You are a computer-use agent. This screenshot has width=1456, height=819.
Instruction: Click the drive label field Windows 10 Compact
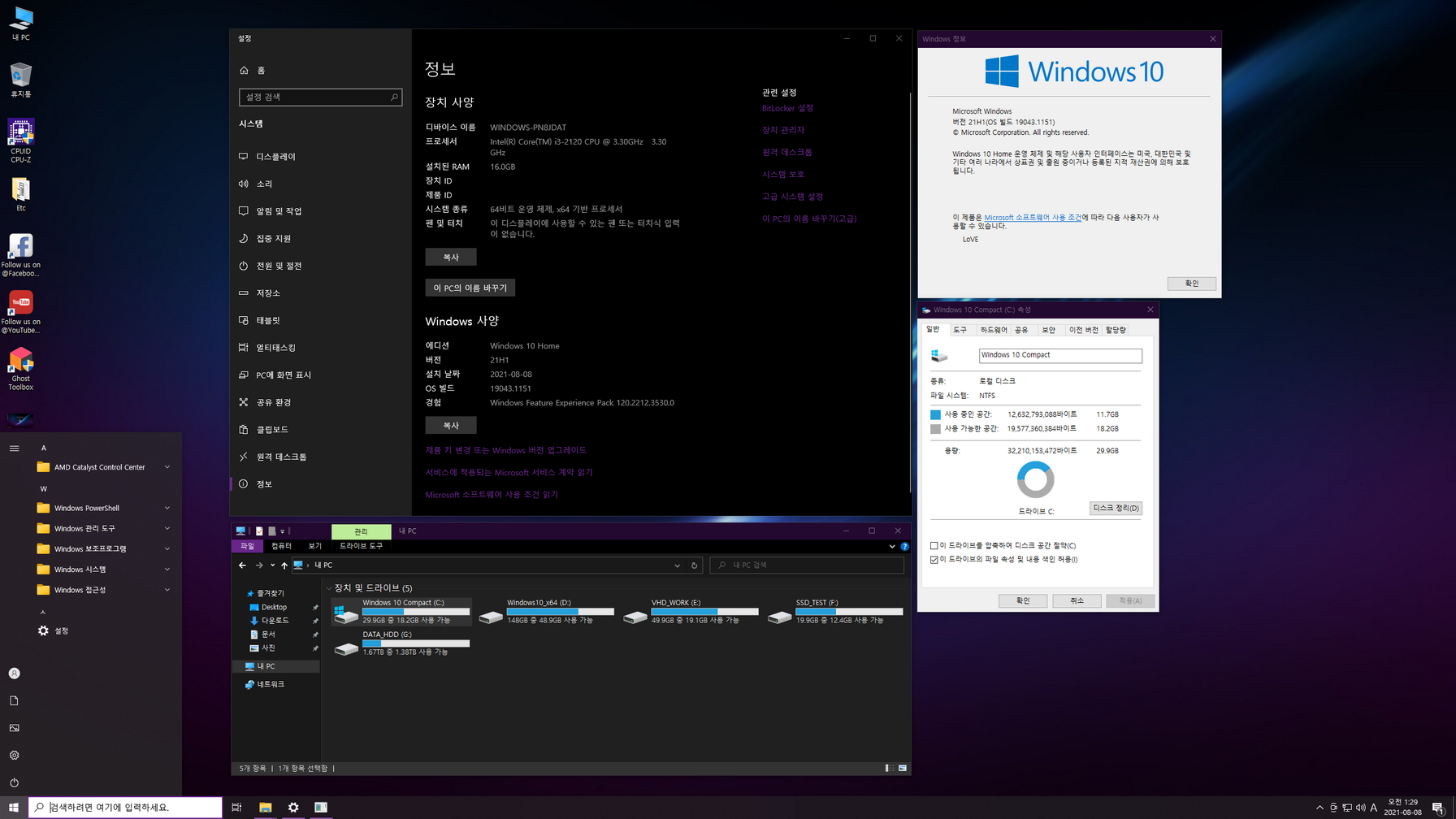[x=1060, y=355]
